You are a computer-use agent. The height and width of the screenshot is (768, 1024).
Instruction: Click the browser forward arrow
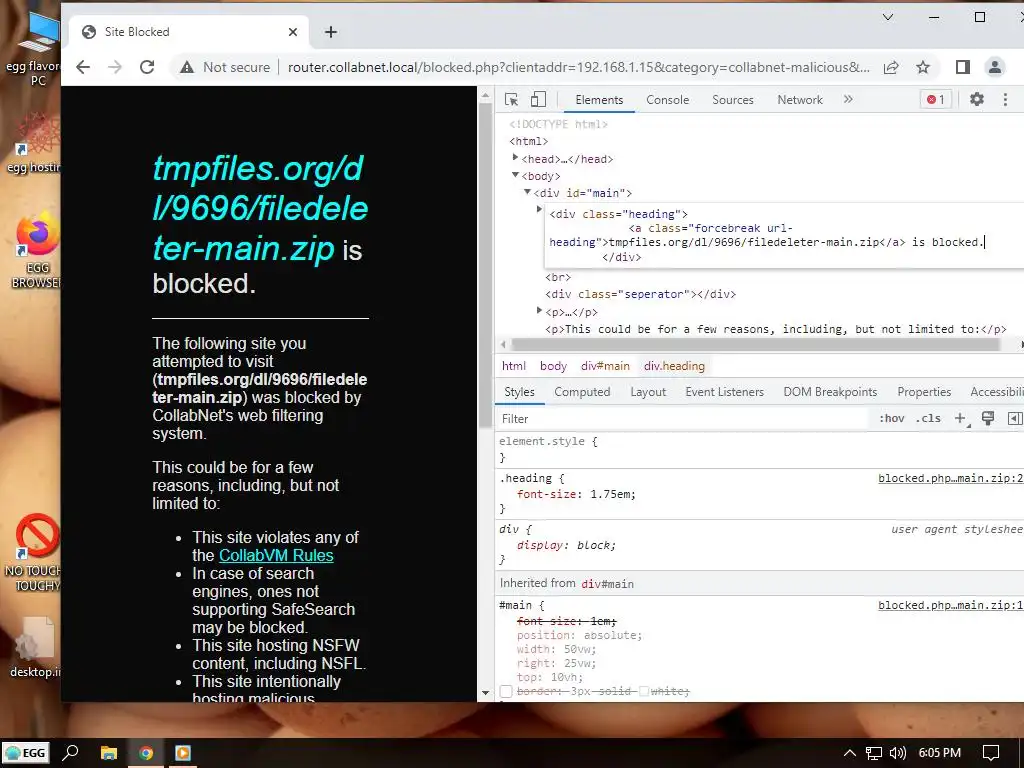point(115,67)
